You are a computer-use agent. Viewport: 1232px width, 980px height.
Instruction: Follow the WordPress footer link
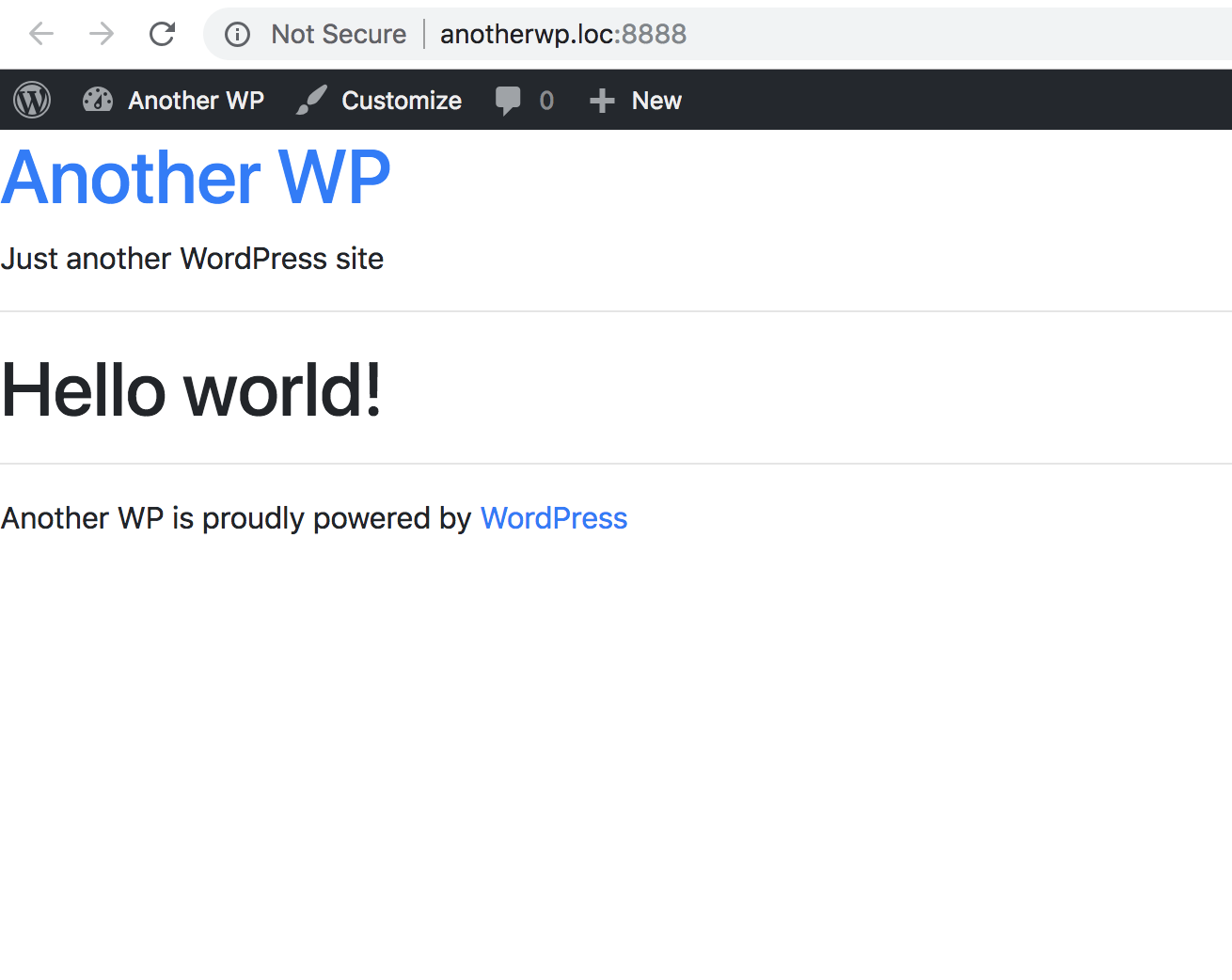coord(554,518)
